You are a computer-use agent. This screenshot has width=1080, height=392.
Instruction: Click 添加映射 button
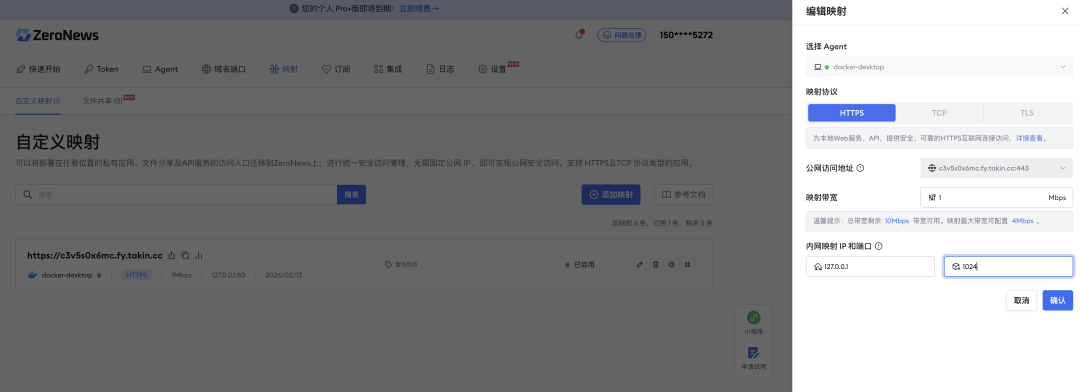[x=611, y=194]
